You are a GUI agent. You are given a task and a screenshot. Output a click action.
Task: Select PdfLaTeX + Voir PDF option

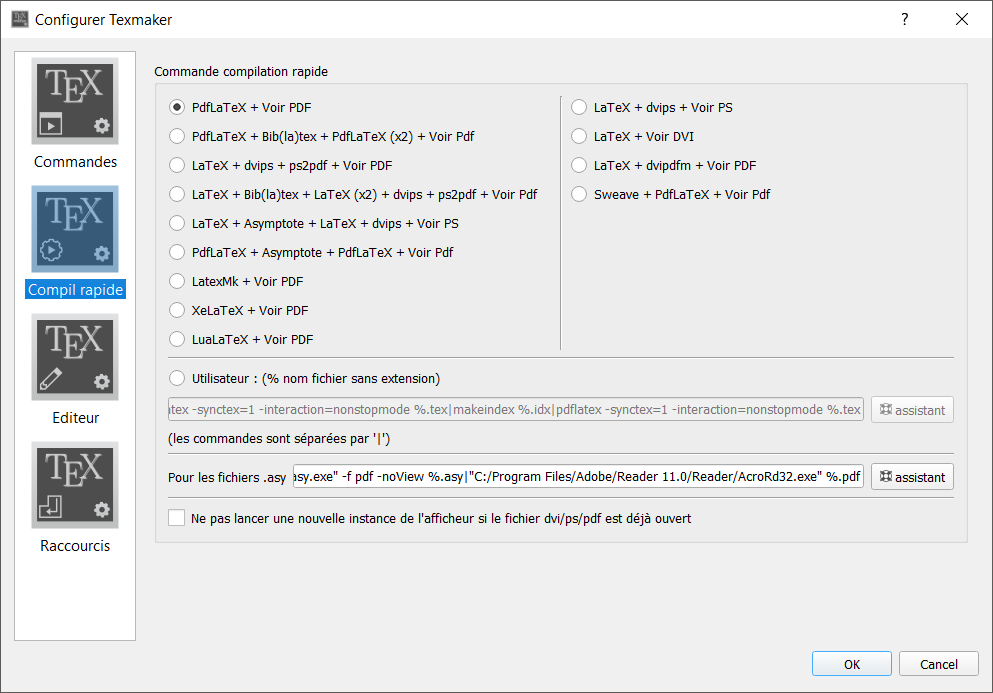177,107
